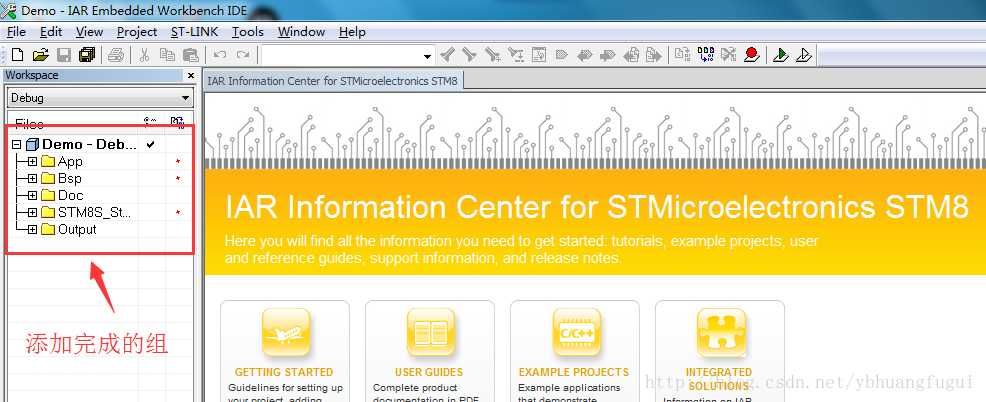Expand the App folder group
This screenshot has height=402, width=986.
(33, 162)
